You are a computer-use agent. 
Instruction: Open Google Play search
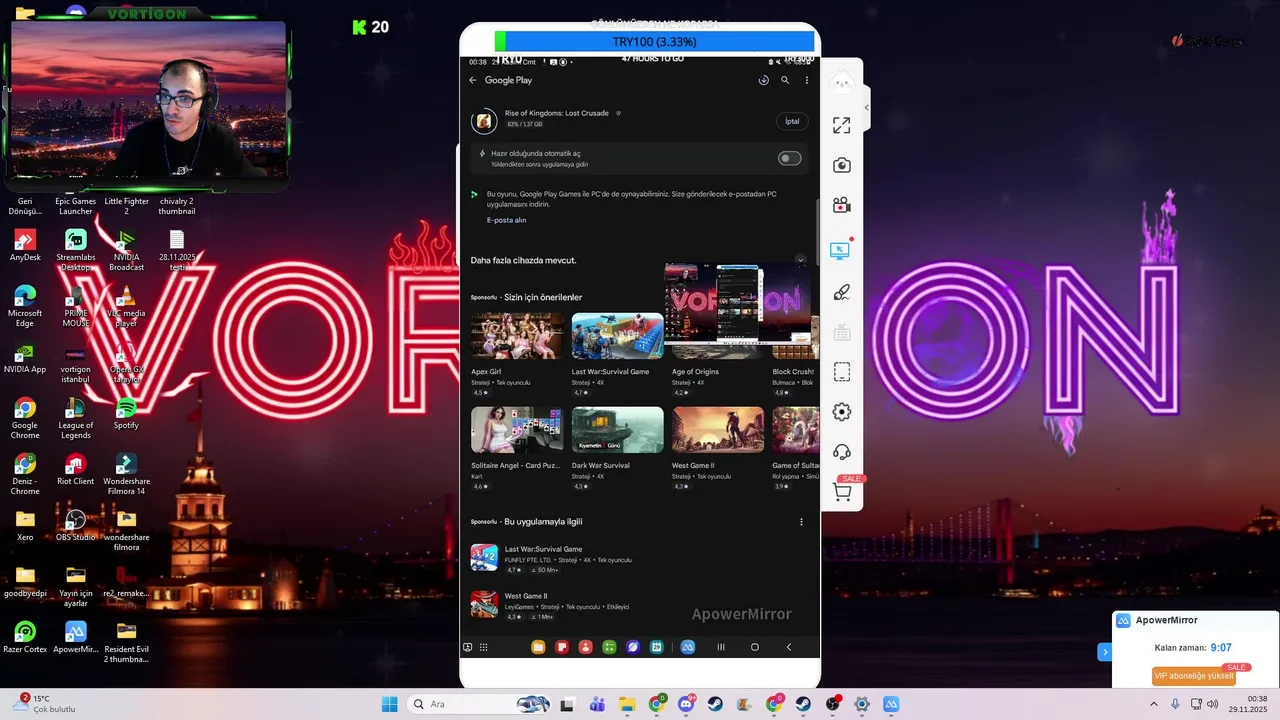[785, 80]
